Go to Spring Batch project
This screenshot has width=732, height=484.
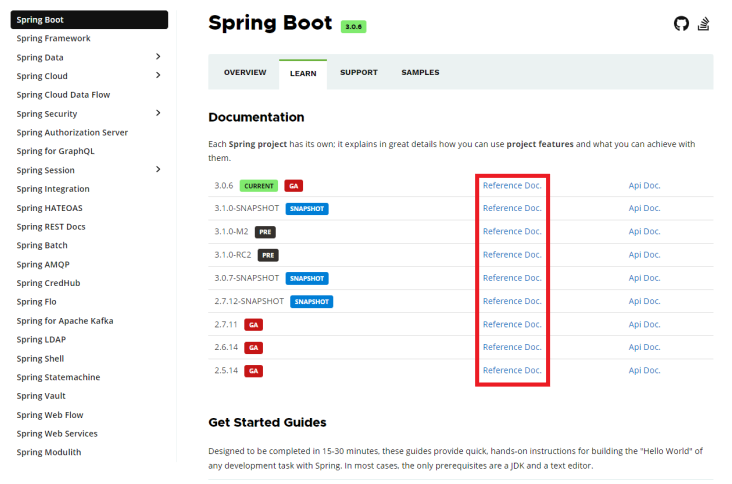pyautogui.click(x=42, y=246)
